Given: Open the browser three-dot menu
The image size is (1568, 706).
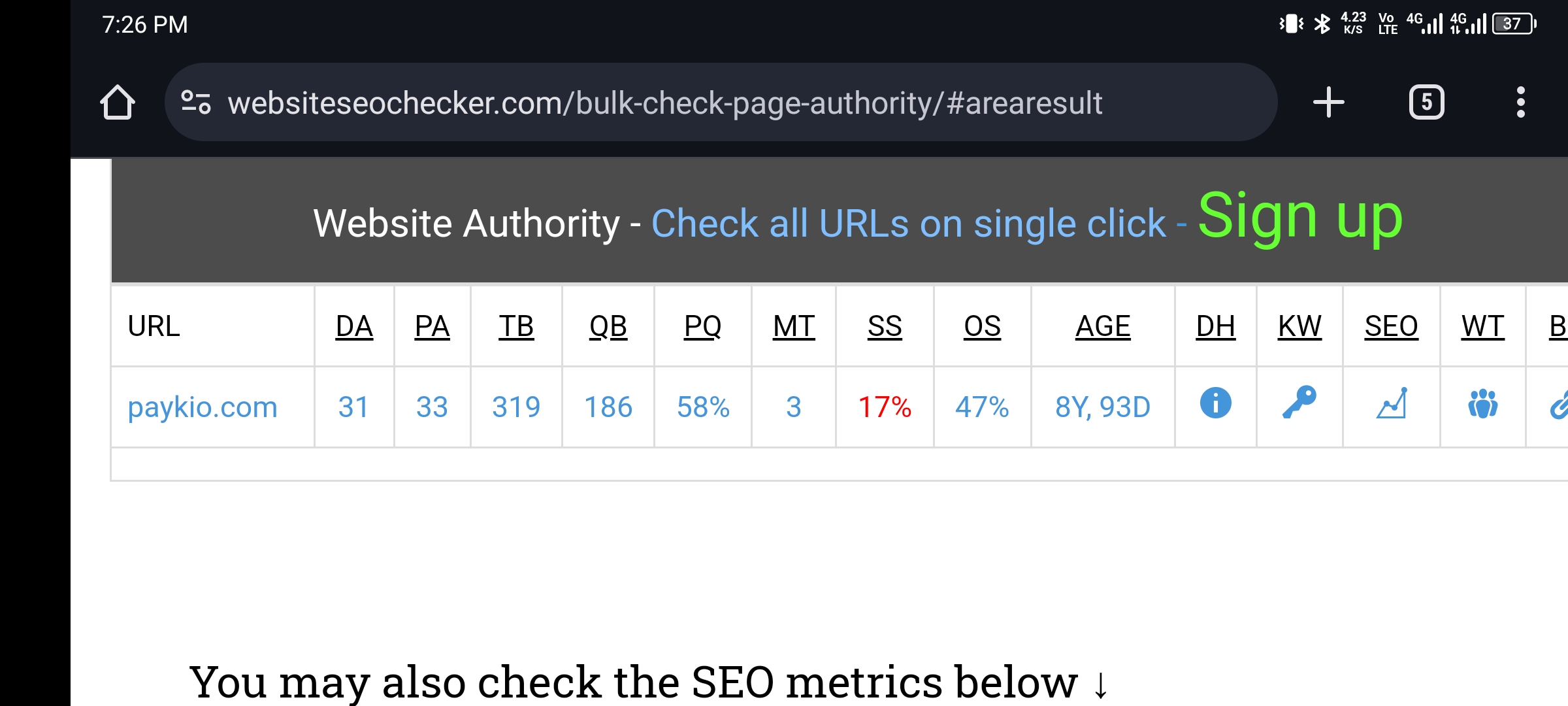Looking at the screenshot, I should [x=1521, y=103].
